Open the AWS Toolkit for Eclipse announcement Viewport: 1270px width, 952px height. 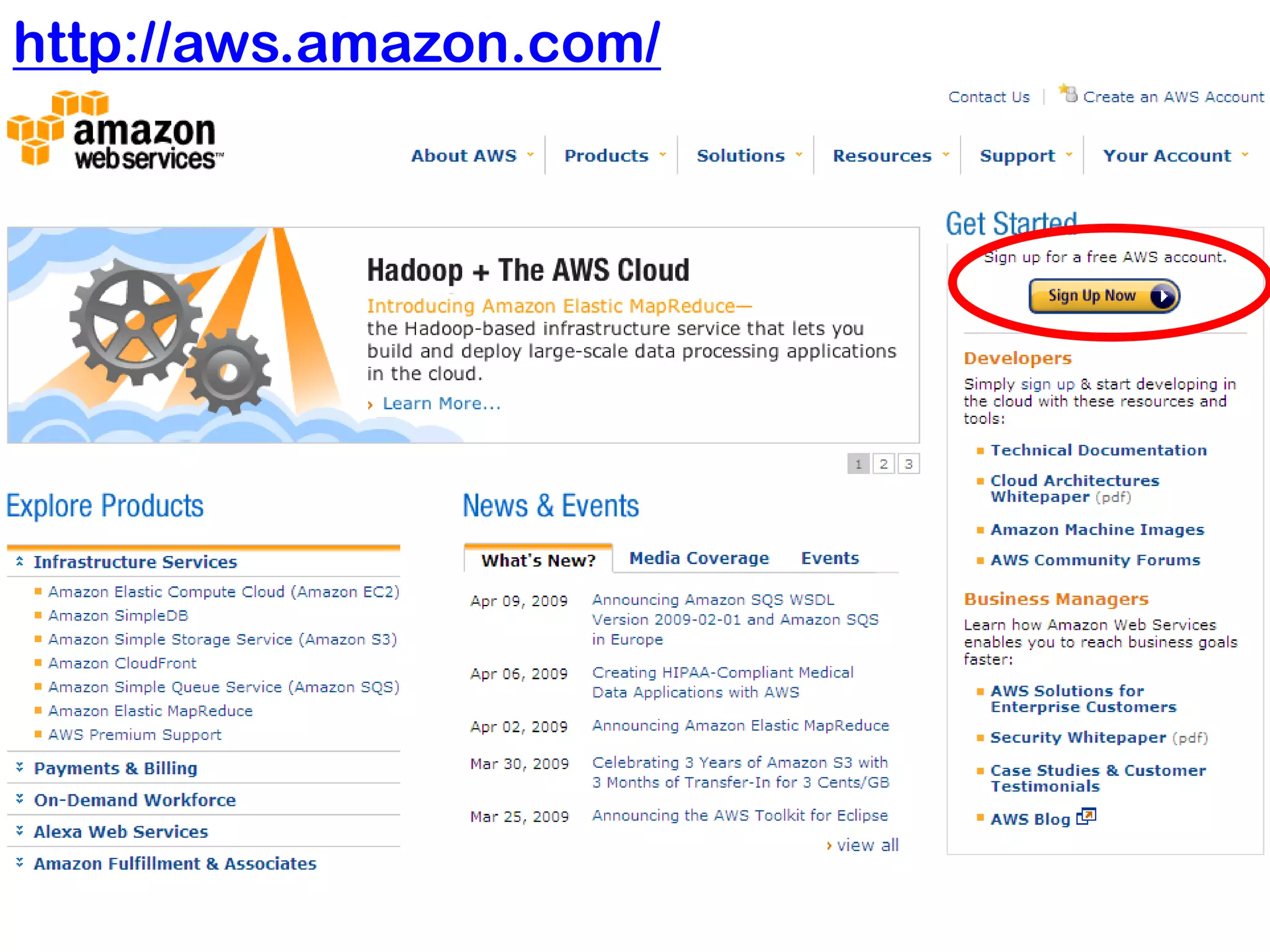click(740, 816)
